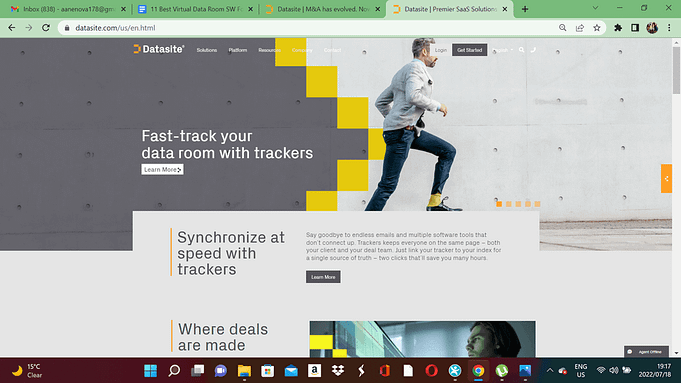Expand the English language dropdown
The image size is (681, 383).
(x=503, y=50)
